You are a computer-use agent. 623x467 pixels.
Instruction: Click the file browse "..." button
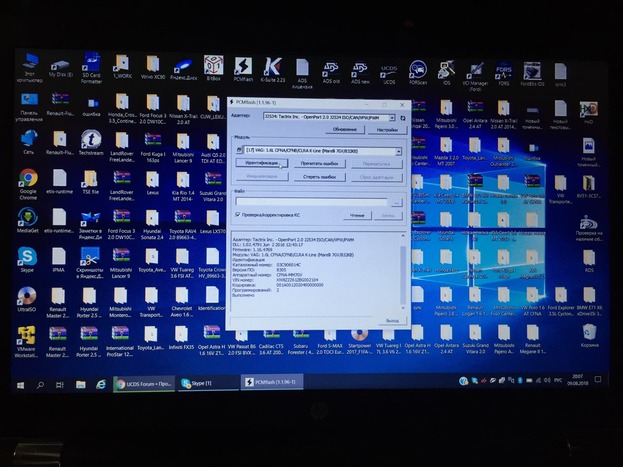click(397, 201)
